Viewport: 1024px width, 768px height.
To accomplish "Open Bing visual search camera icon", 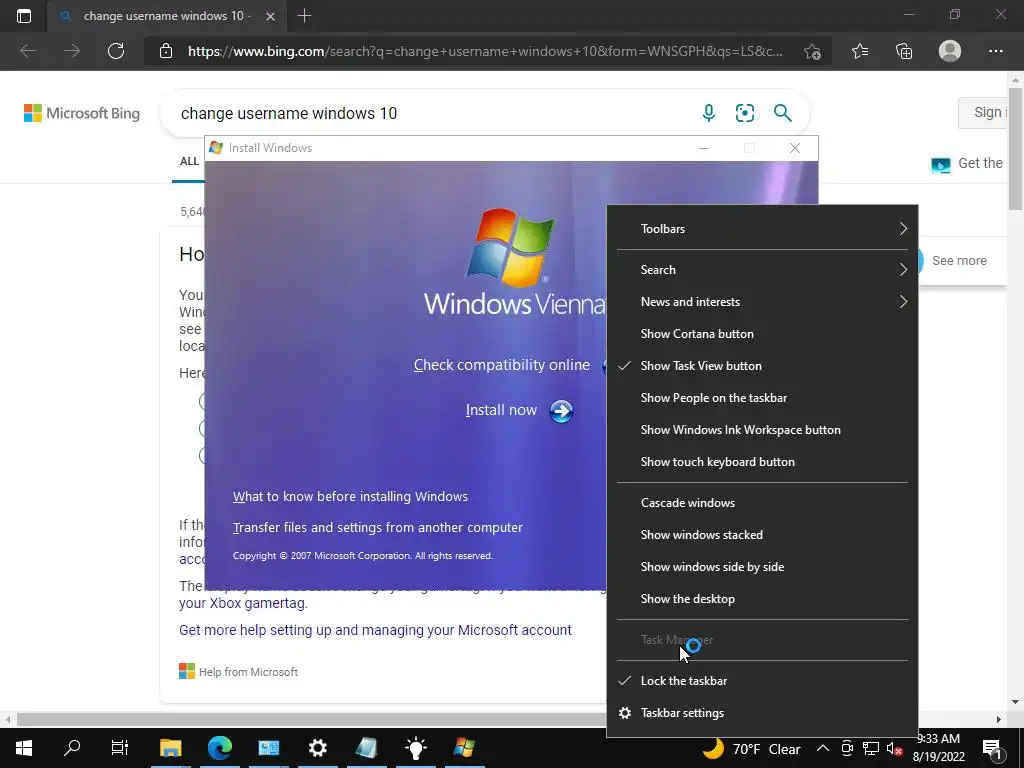I will (744, 113).
